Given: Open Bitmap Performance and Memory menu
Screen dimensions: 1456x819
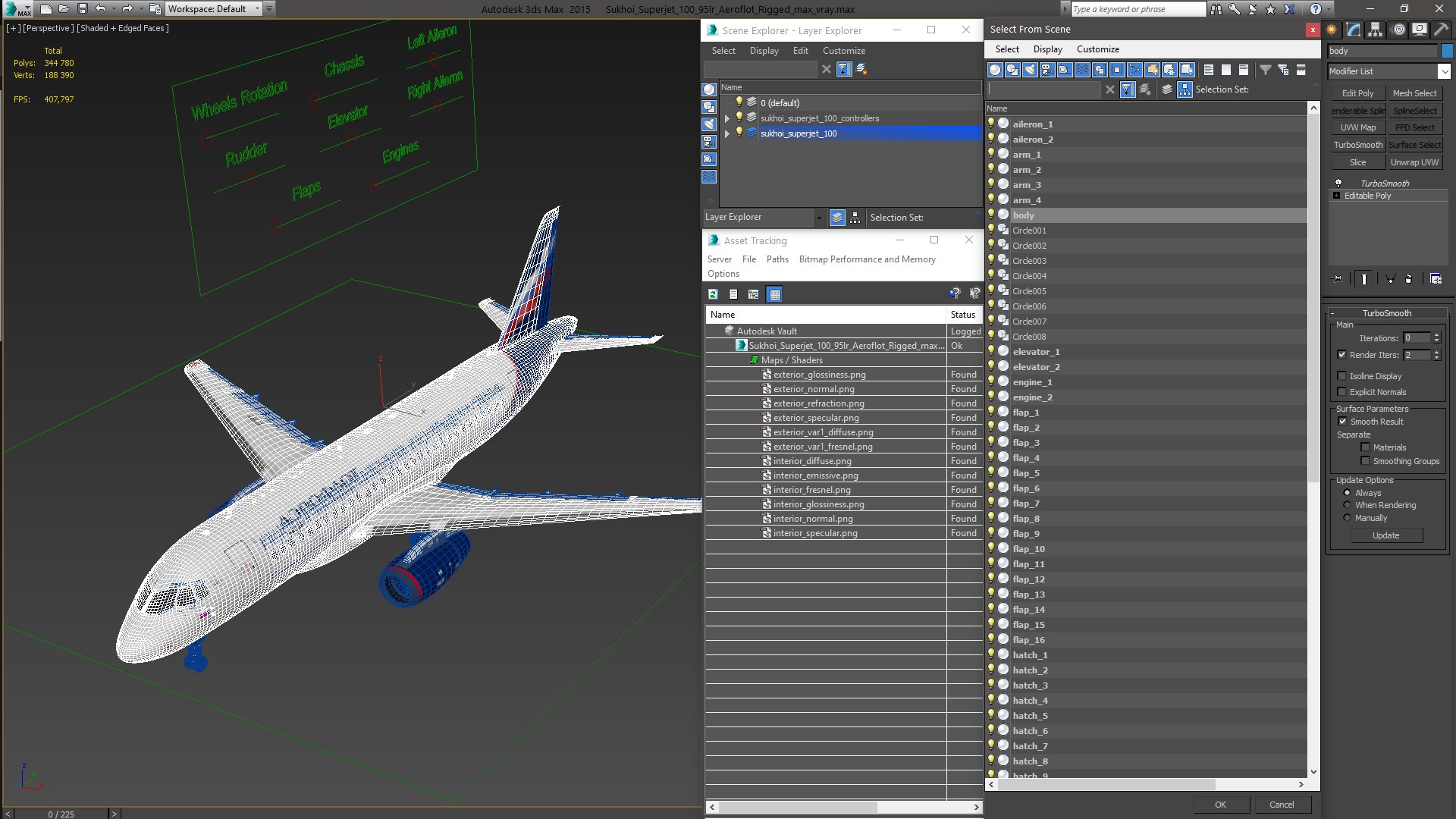Looking at the screenshot, I should click(x=867, y=259).
